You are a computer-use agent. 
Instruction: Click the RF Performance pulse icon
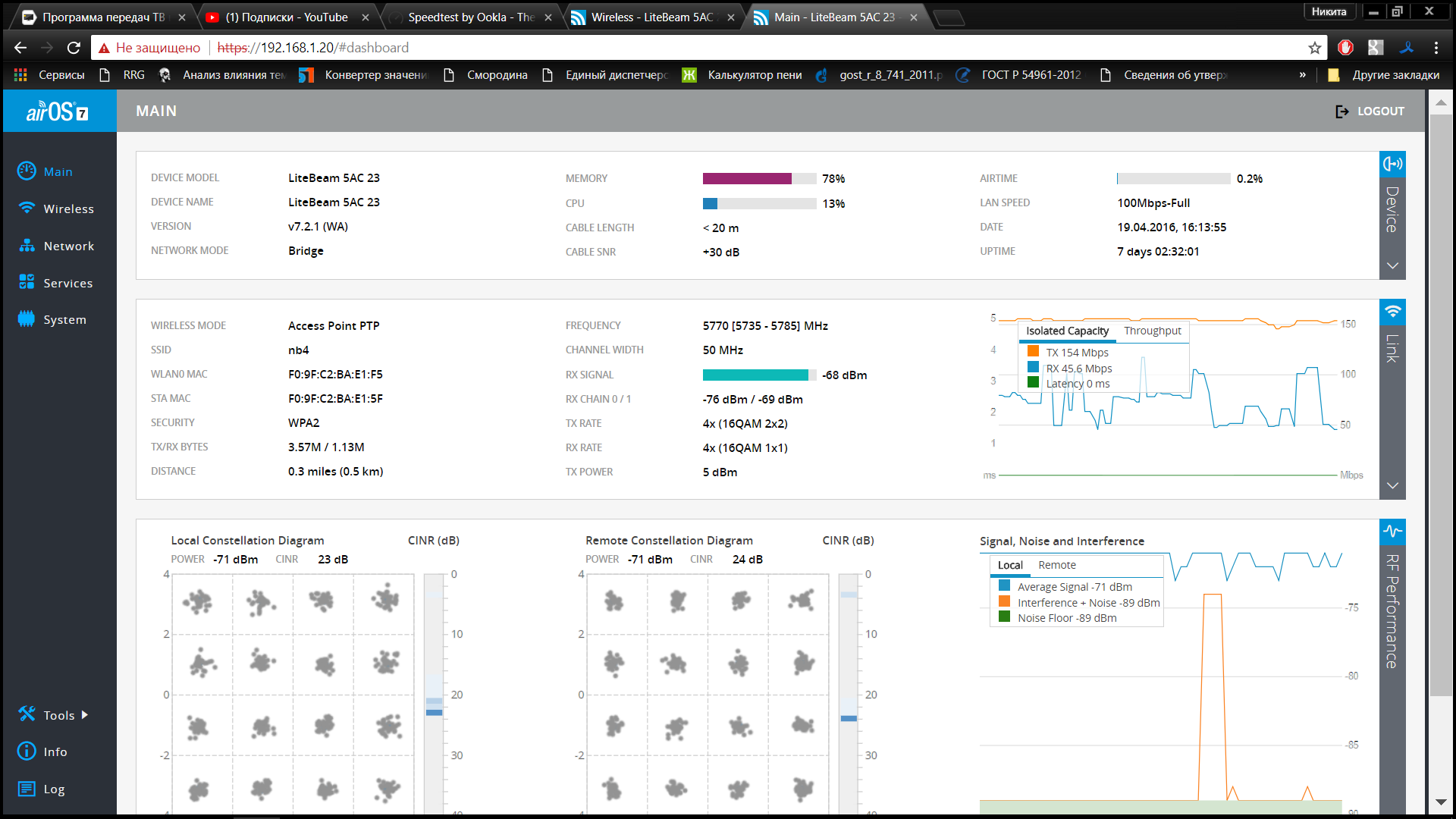1392,531
